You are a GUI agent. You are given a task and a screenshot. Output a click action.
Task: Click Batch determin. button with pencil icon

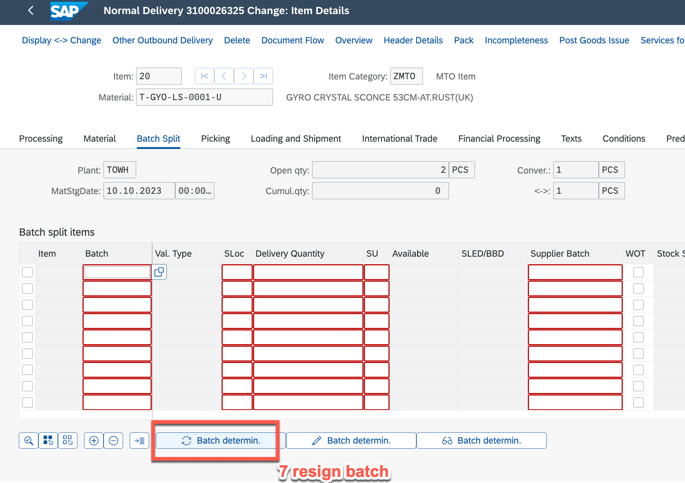[351, 440]
